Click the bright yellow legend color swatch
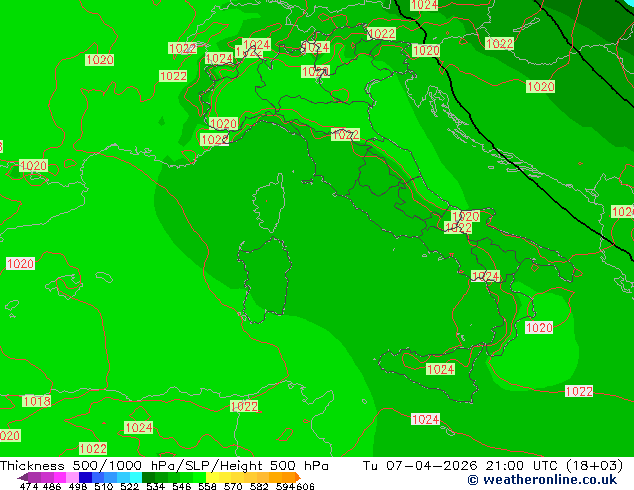 [x=212, y=477]
